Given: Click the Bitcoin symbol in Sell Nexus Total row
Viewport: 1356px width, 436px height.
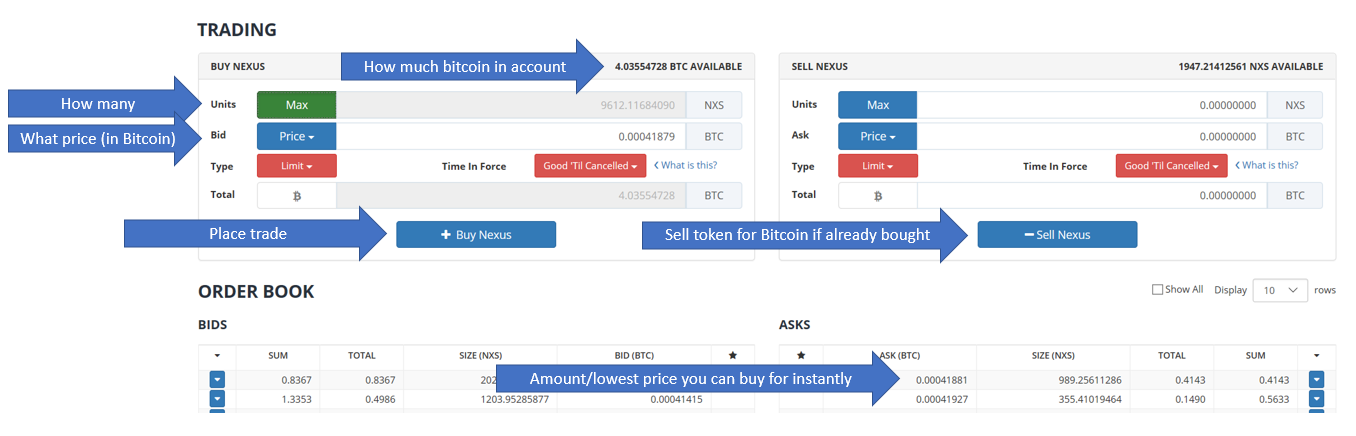Looking at the screenshot, I should click(878, 196).
